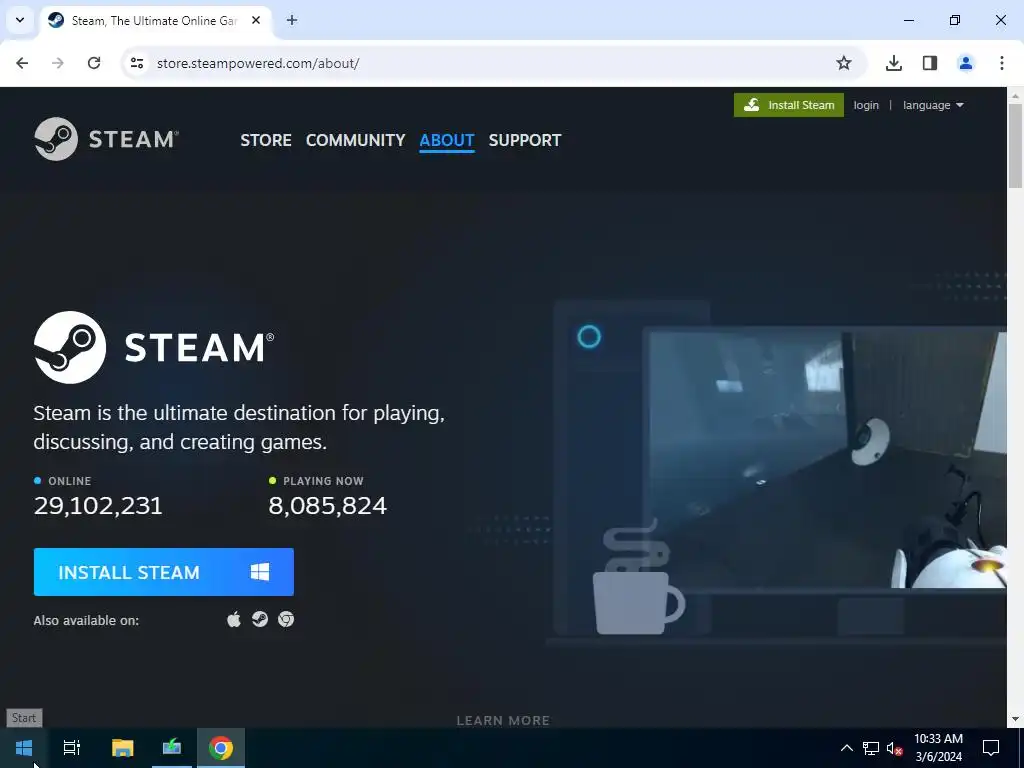Viewport: 1024px width, 768px height.
Task: Click the Chrome taskbar icon
Action: [221, 748]
